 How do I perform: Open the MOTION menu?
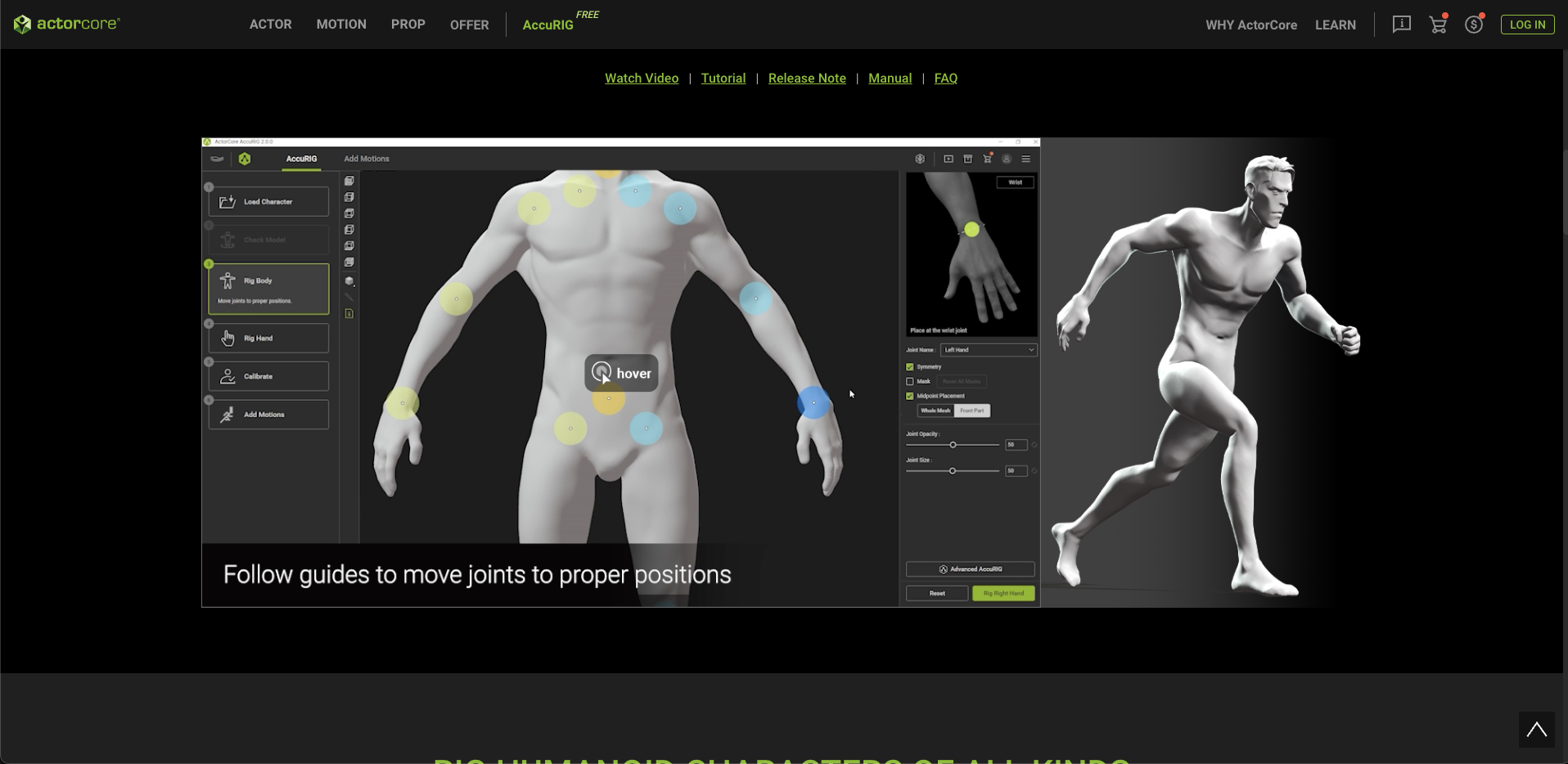[x=341, y=25]
